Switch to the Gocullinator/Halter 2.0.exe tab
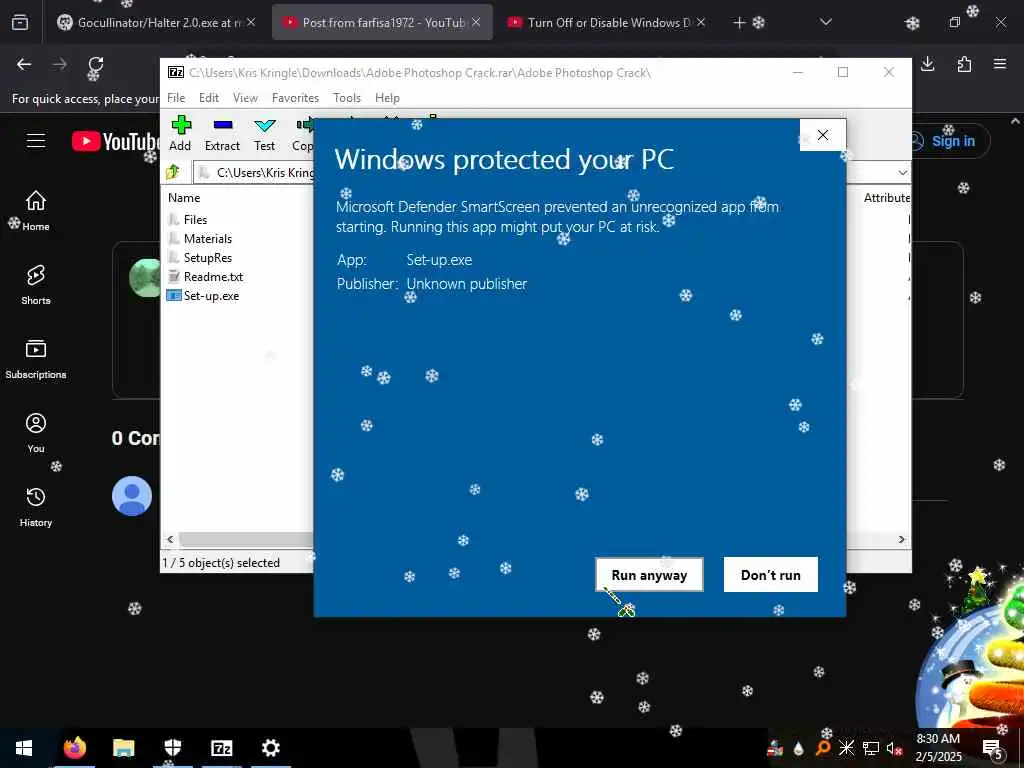The image size is (1024, 768). tap(157, 22)
